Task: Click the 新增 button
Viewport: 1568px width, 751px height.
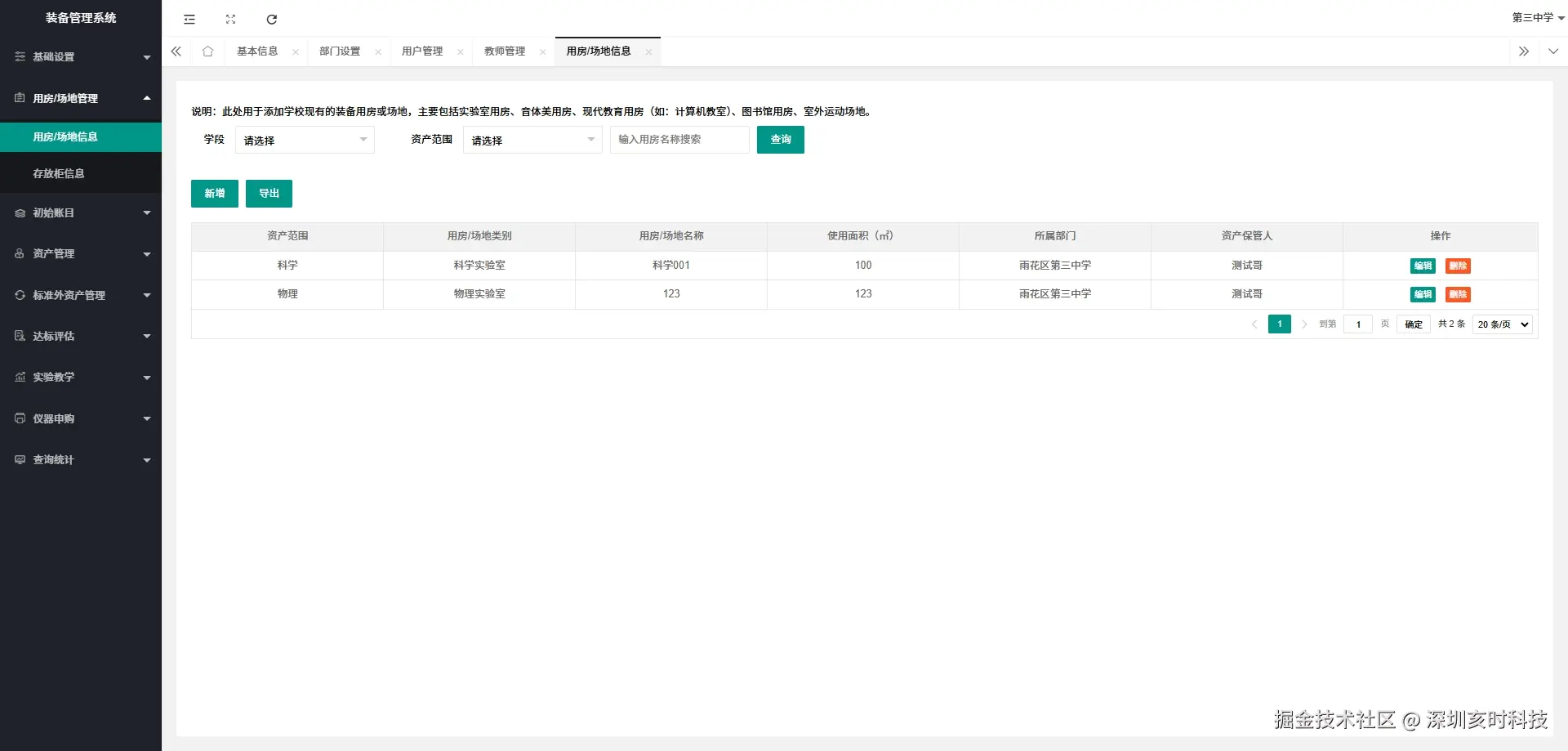Action: pyautogui.click(x=215, y=194)
